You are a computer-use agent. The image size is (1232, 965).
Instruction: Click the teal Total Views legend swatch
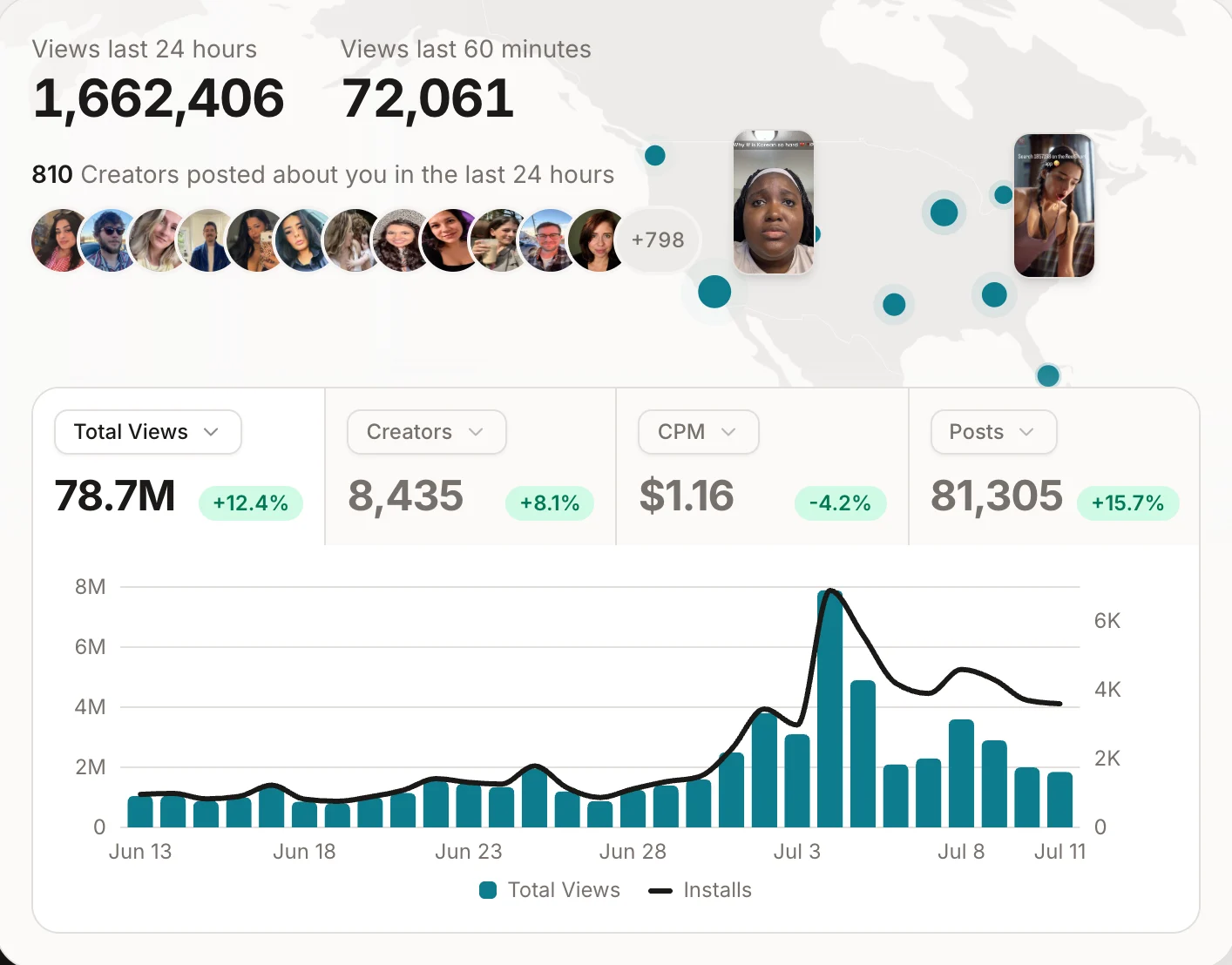pyautogui.click(x=488, y=890)
